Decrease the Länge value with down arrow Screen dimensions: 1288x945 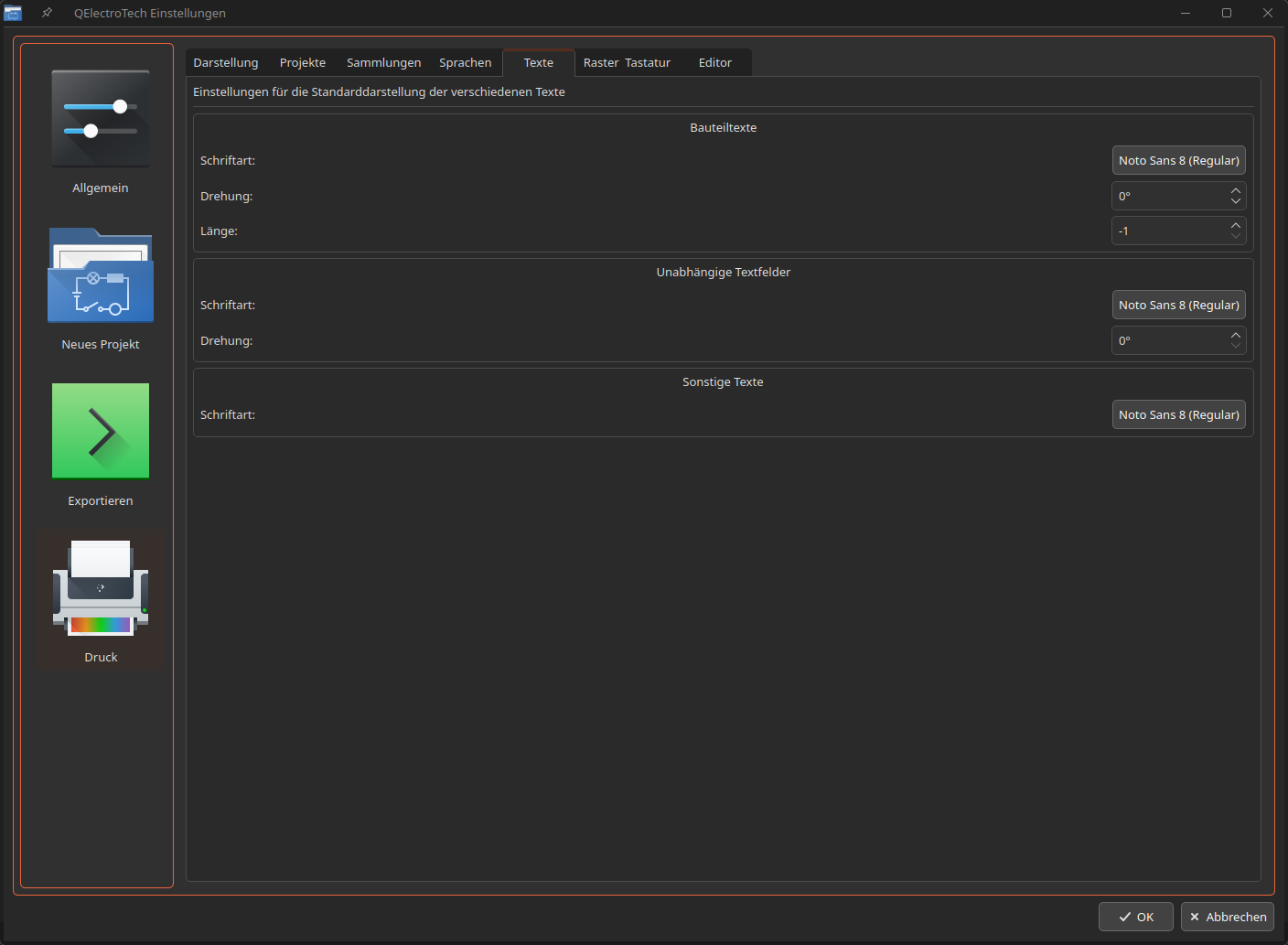[1236, 237]
